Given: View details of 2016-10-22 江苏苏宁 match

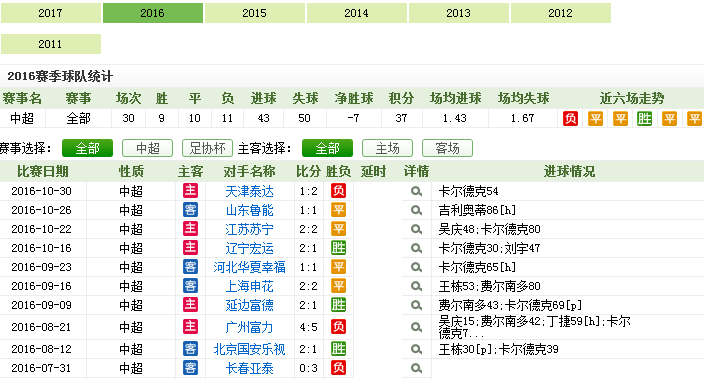Looking at the screenshot, I should [416, 229].
